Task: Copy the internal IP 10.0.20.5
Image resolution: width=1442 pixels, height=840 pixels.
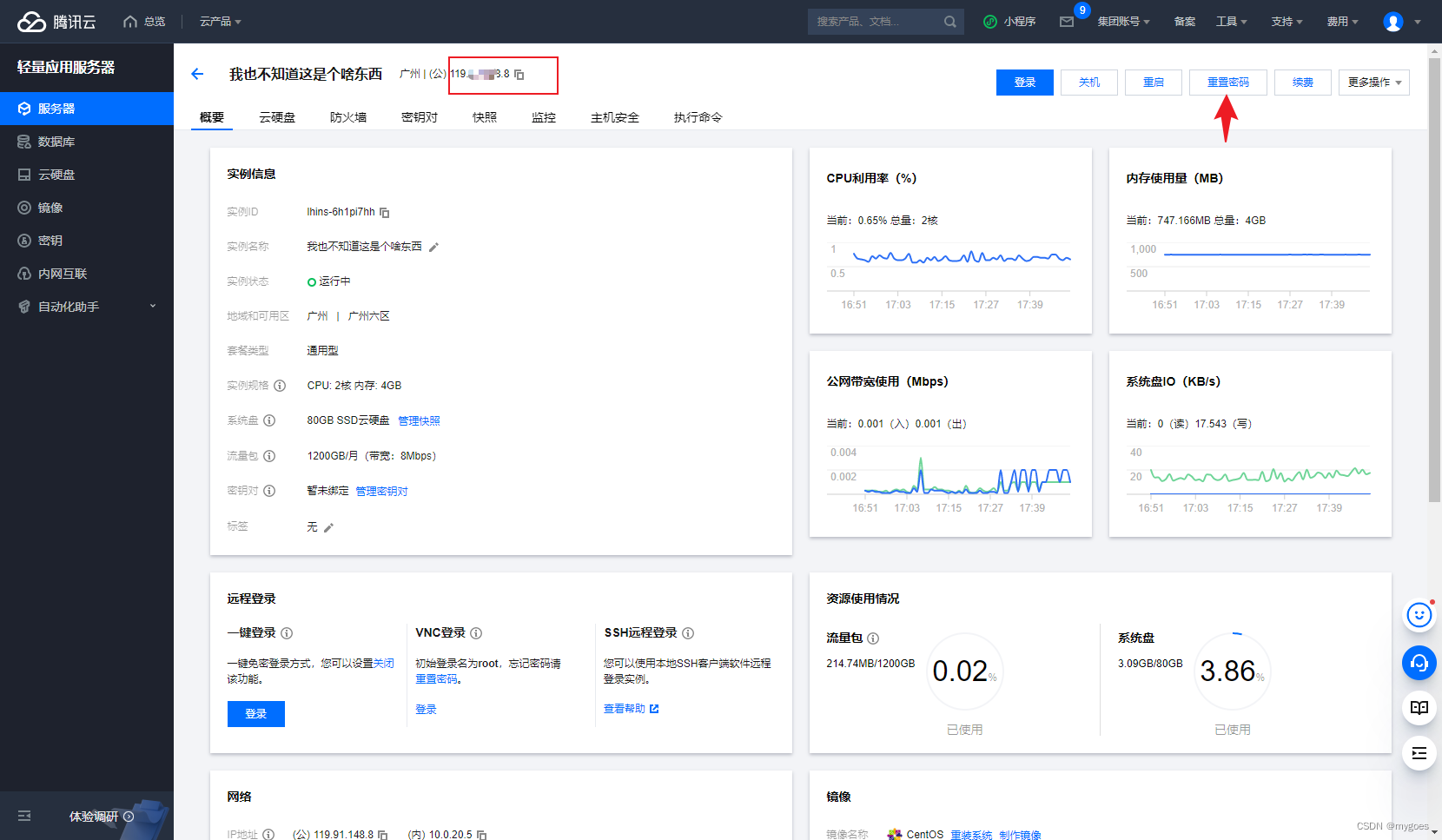Action: click(x=482, y=835)
